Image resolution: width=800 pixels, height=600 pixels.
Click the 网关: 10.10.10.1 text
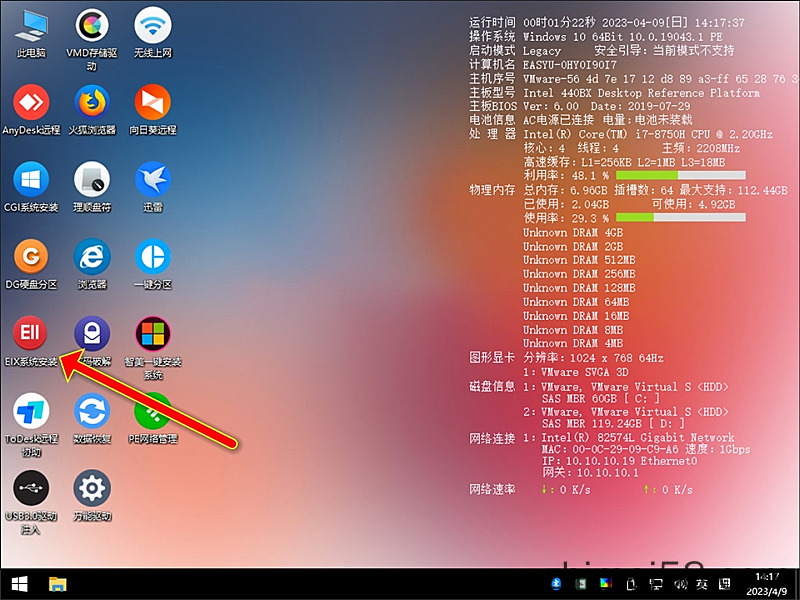[590, 473]
